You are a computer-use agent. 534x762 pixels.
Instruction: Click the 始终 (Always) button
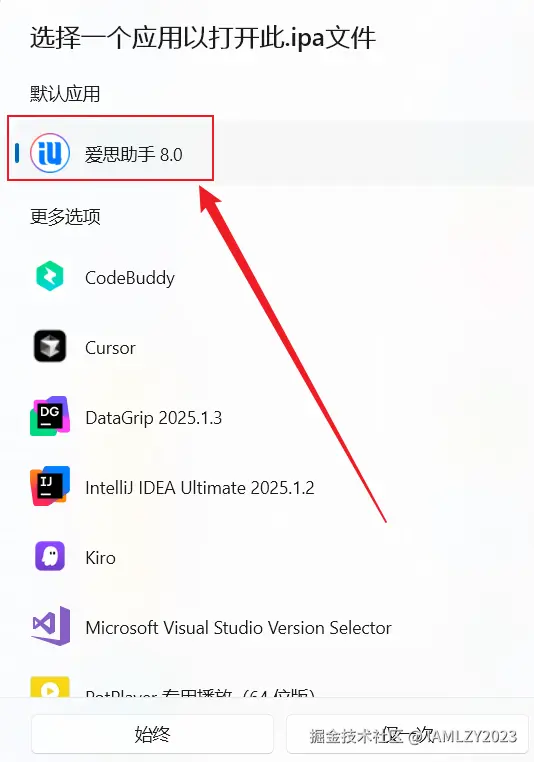[152, 734]
